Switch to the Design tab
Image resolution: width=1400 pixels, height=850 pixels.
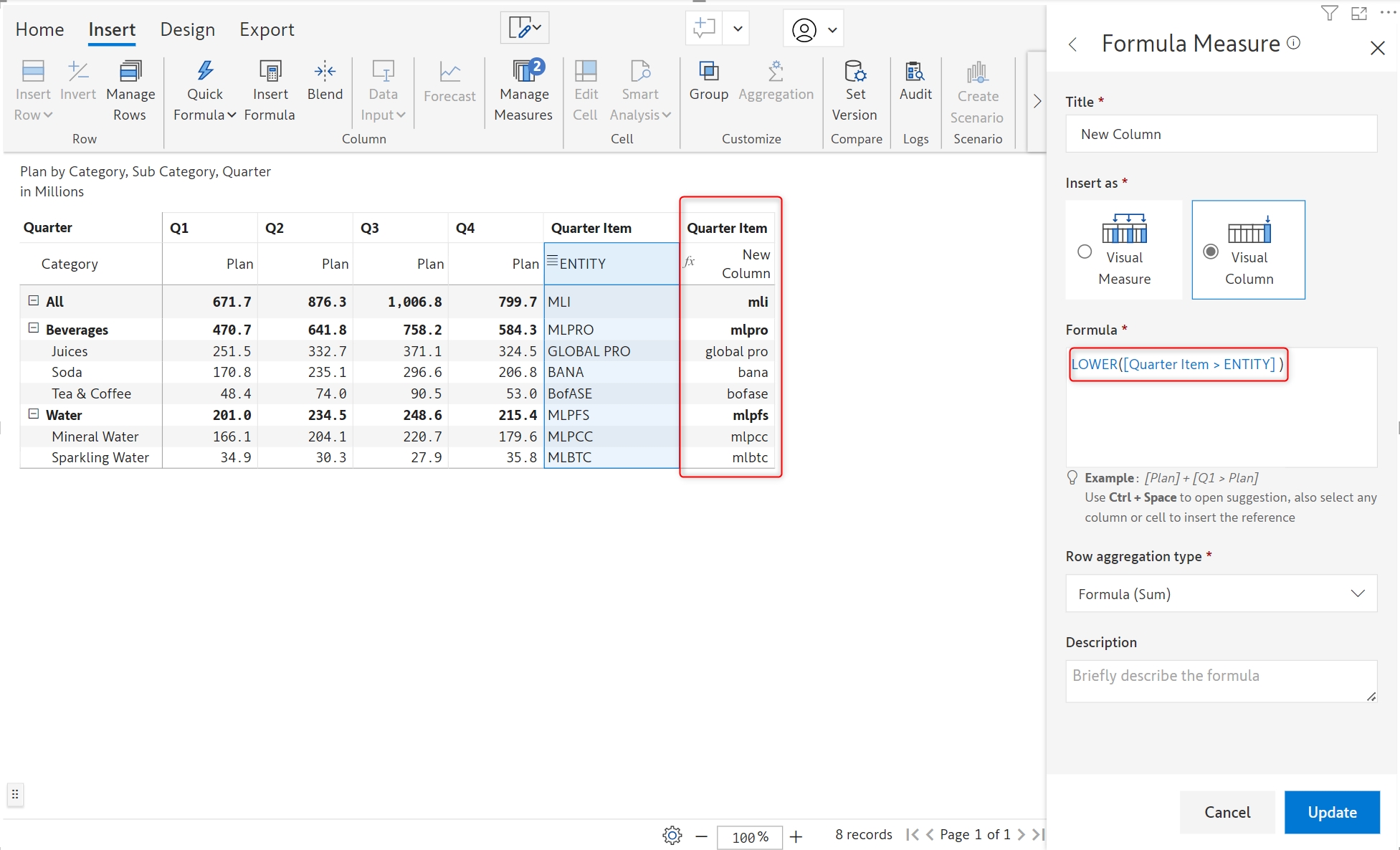coord(187,29)
